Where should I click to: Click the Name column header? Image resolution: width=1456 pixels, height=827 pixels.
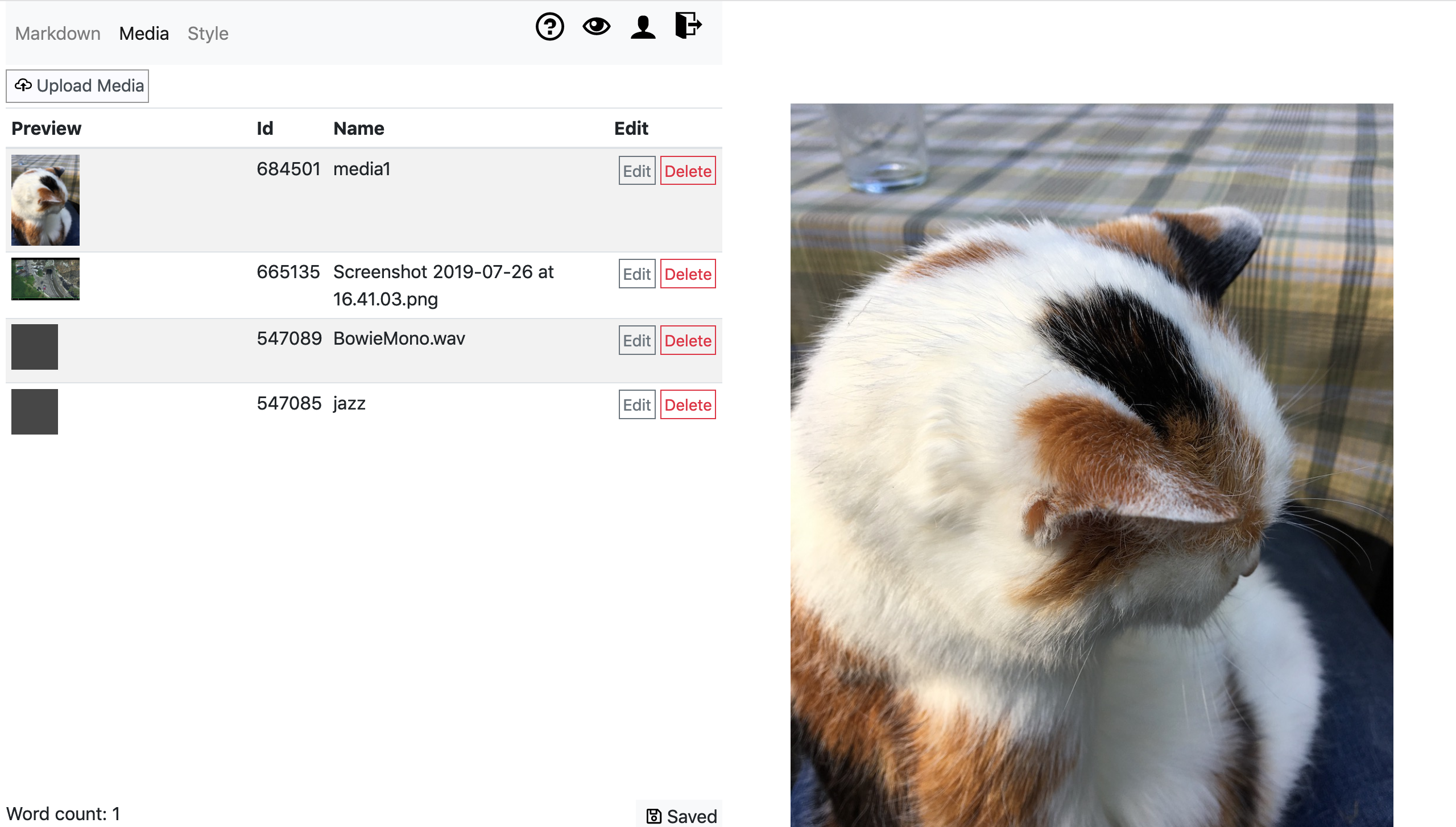coord(359,129)
